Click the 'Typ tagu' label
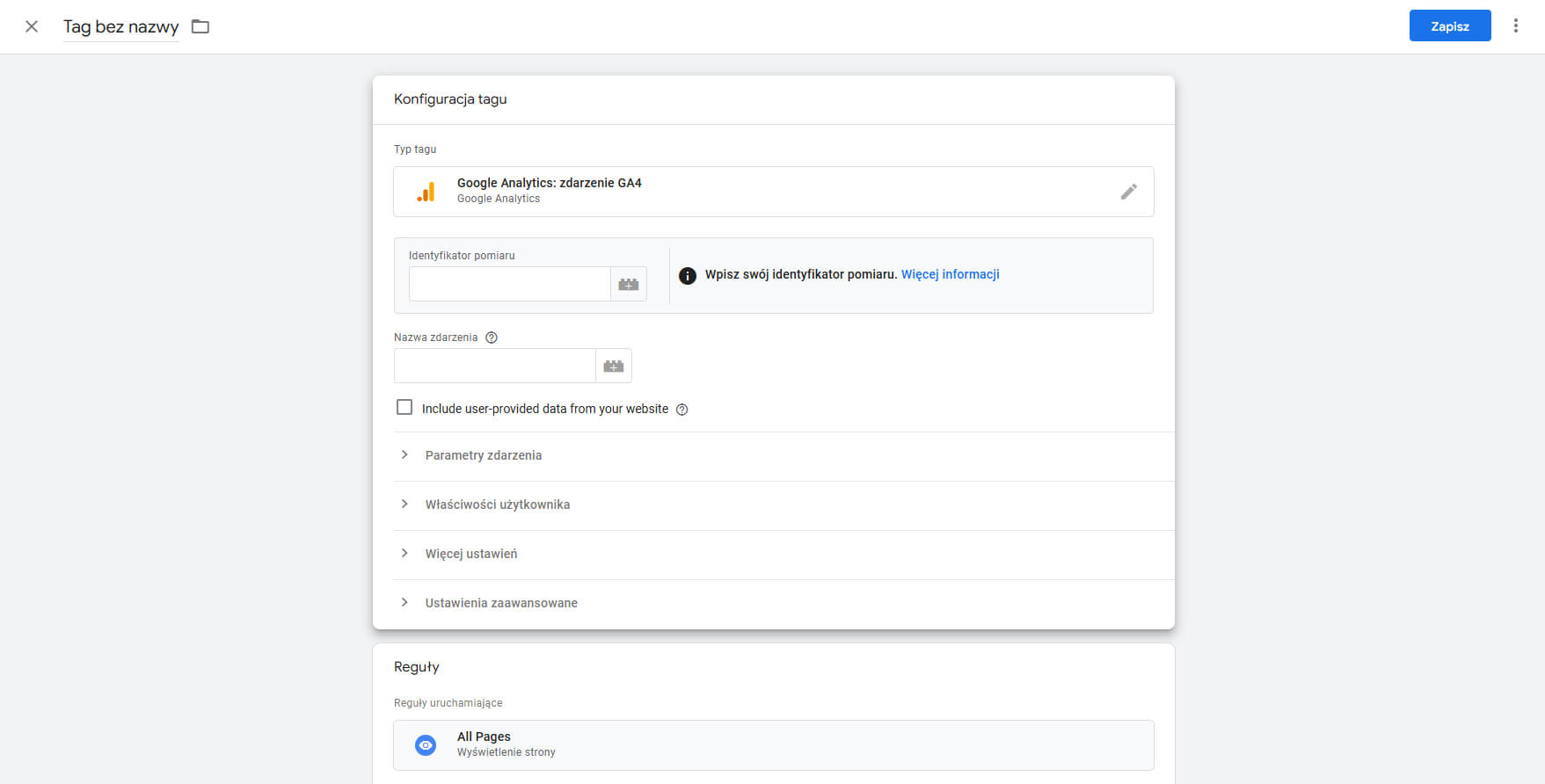The height and width of the screenshot is (784, 1545). pyautogui.click(x=415, y=149)
